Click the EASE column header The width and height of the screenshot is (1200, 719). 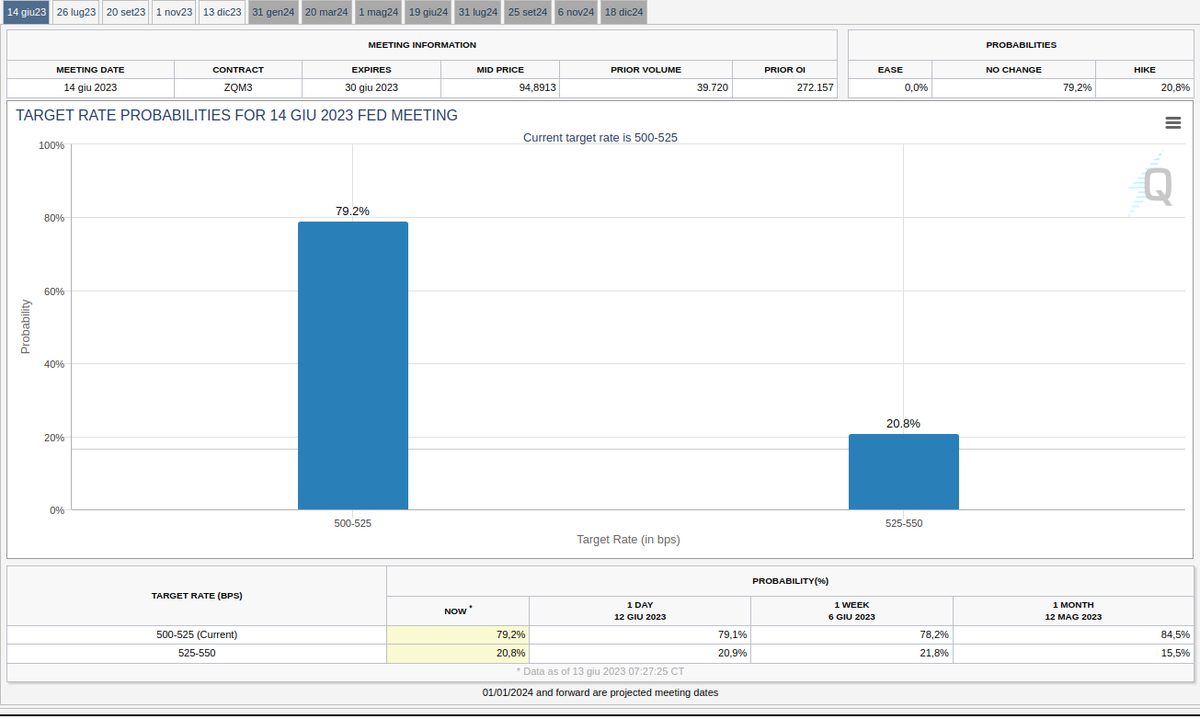(890, 70)
